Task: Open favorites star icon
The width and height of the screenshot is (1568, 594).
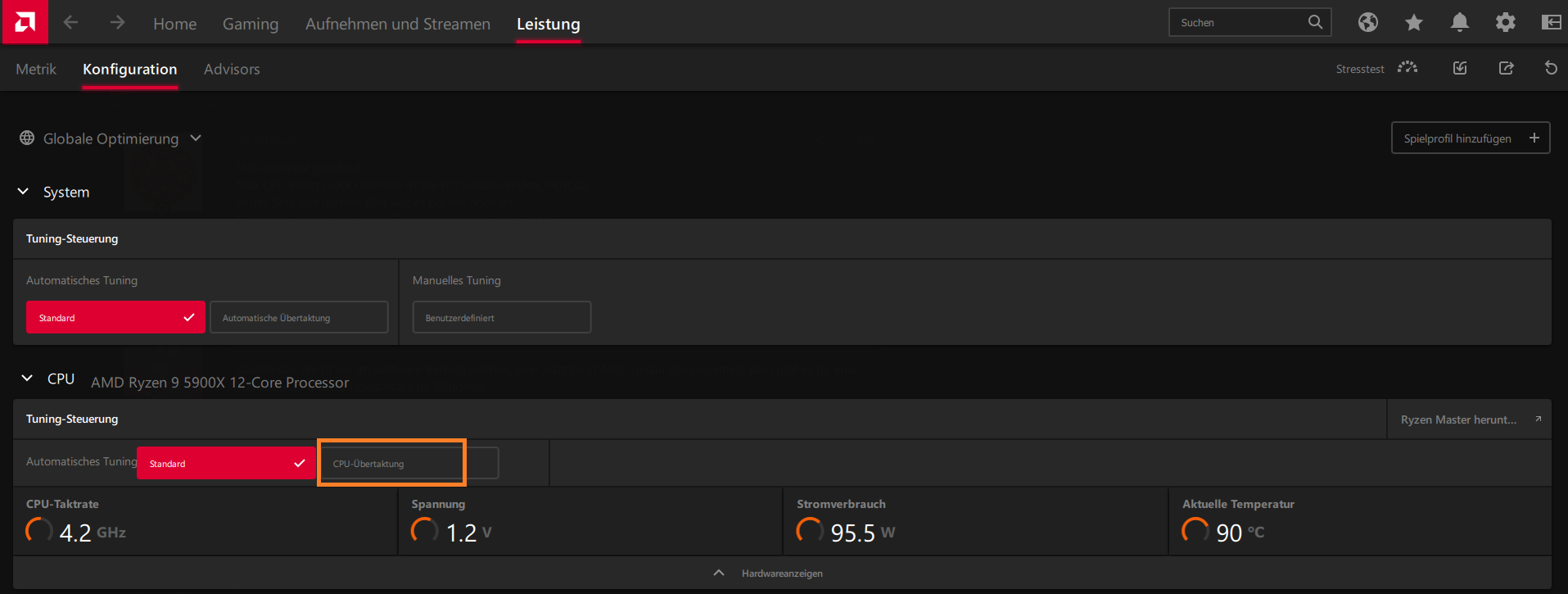Action: coord(1414,22)
